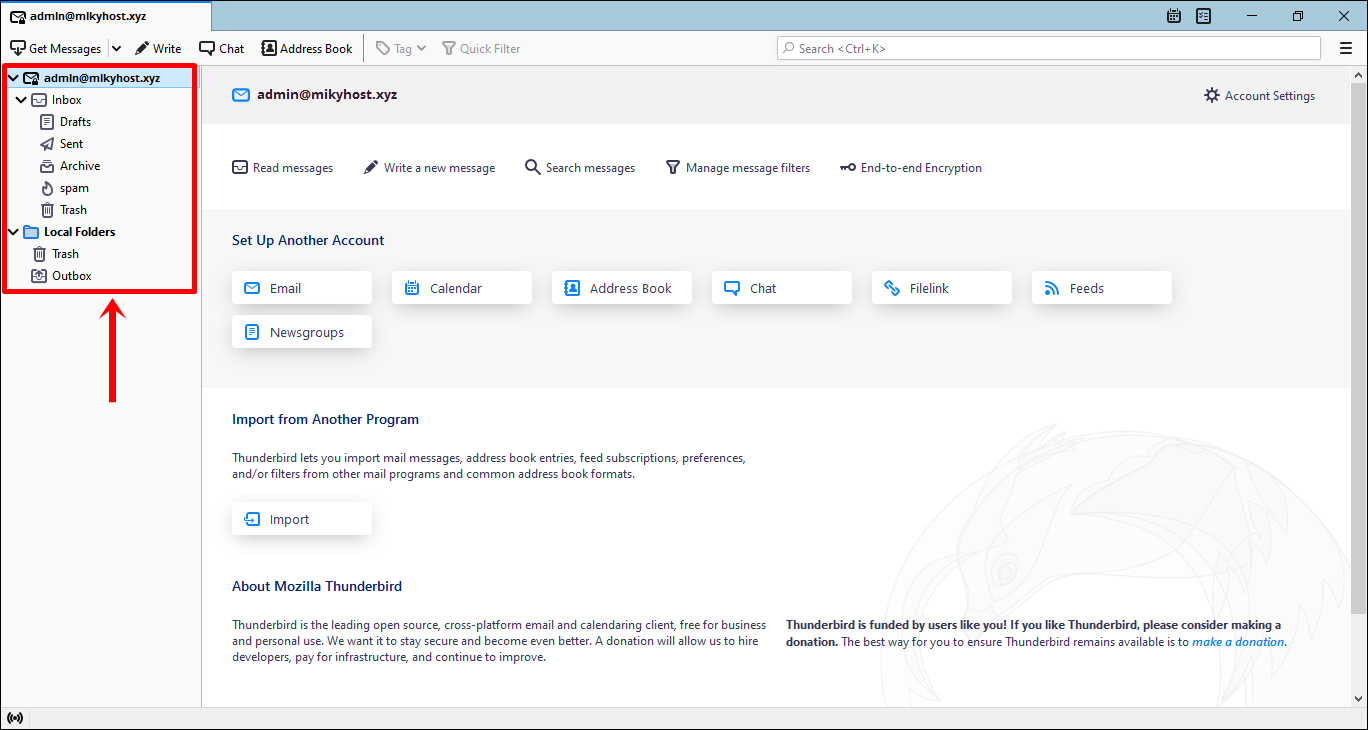This screenshot has height=730, width=1368.
Task: Click Search messages
Action: pos(580,168)
